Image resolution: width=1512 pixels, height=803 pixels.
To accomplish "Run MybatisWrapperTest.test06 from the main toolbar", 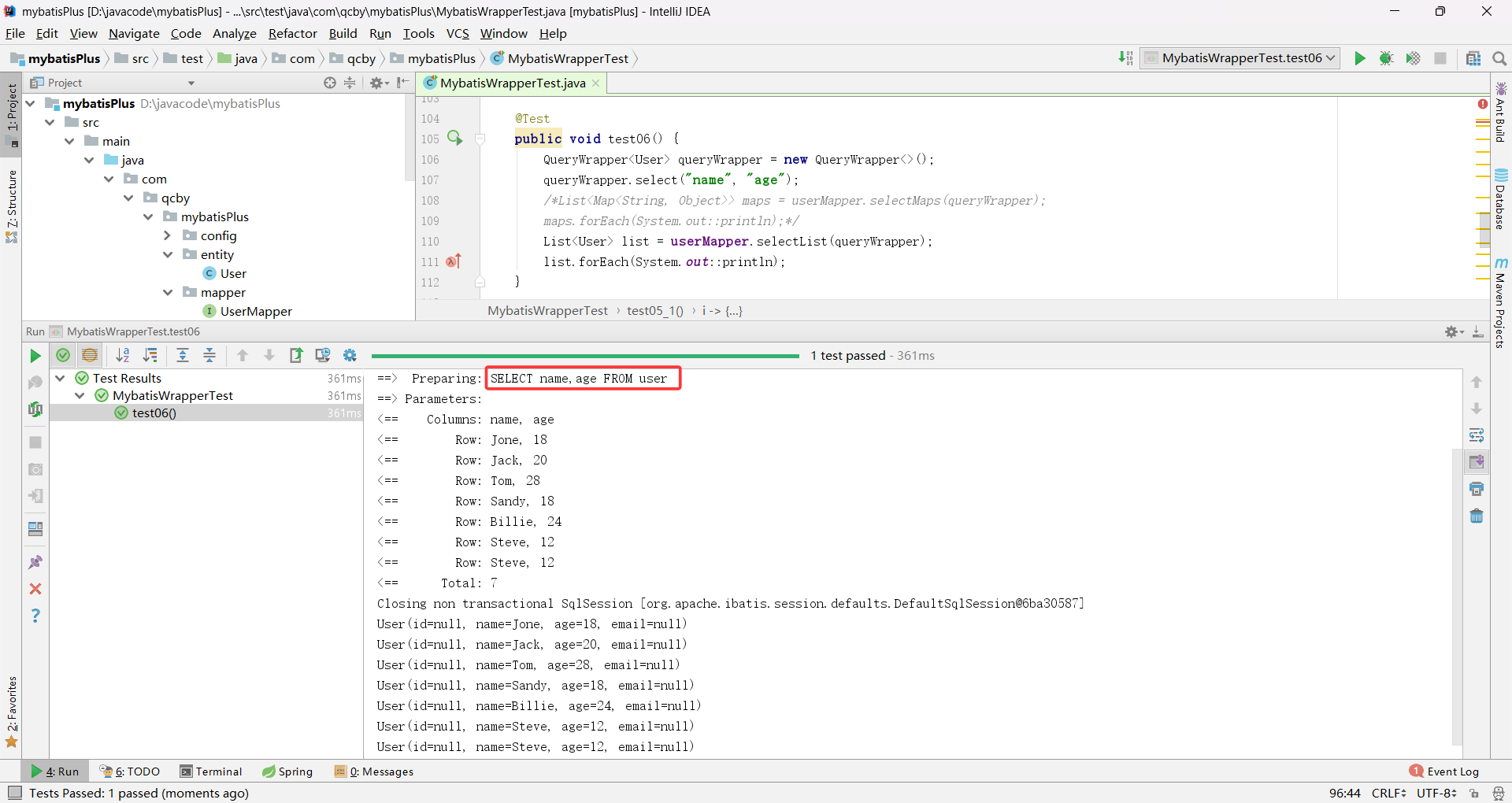I will coord(1360,58).
